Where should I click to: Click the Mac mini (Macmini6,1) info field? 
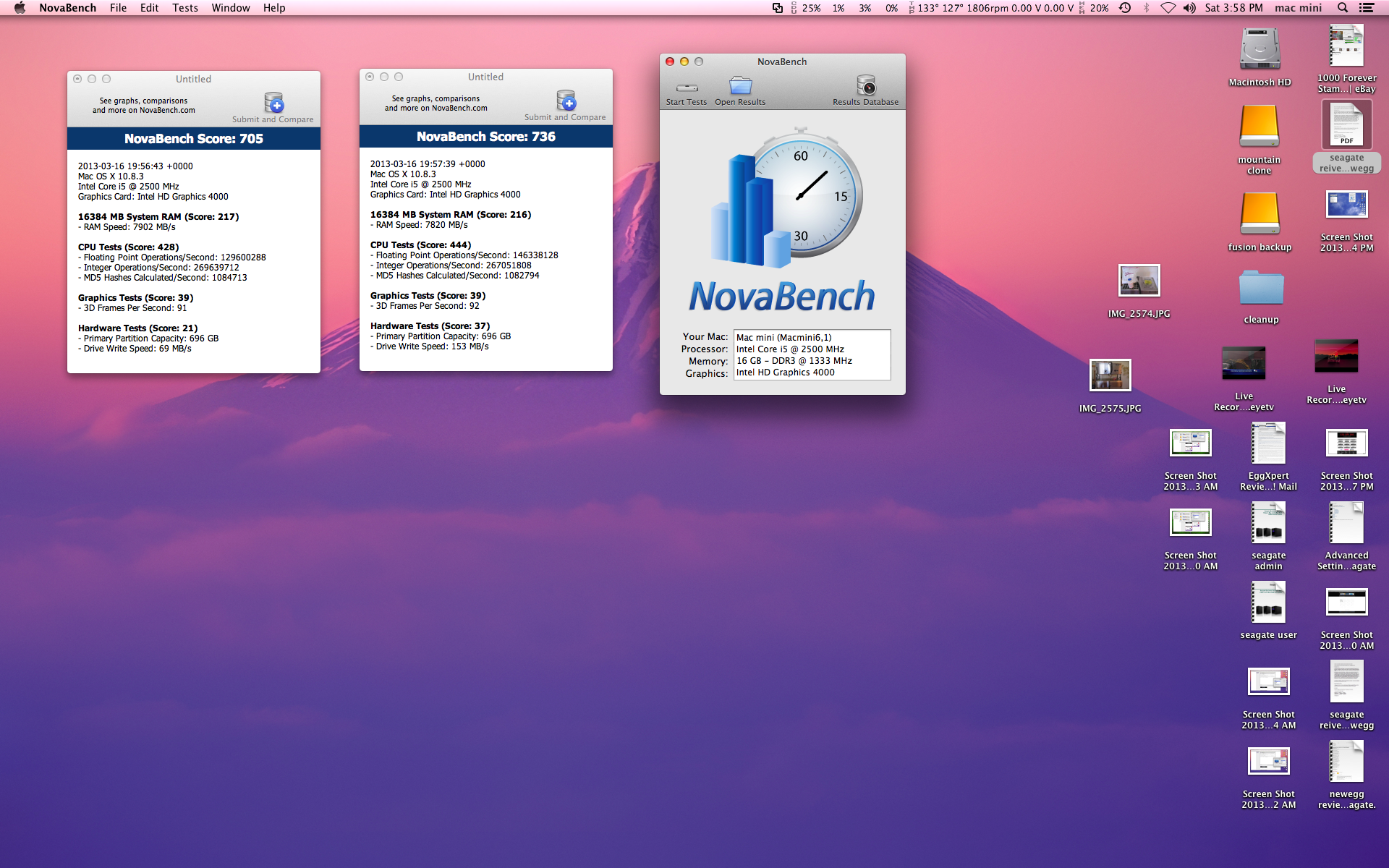click(x=812, y=338)
